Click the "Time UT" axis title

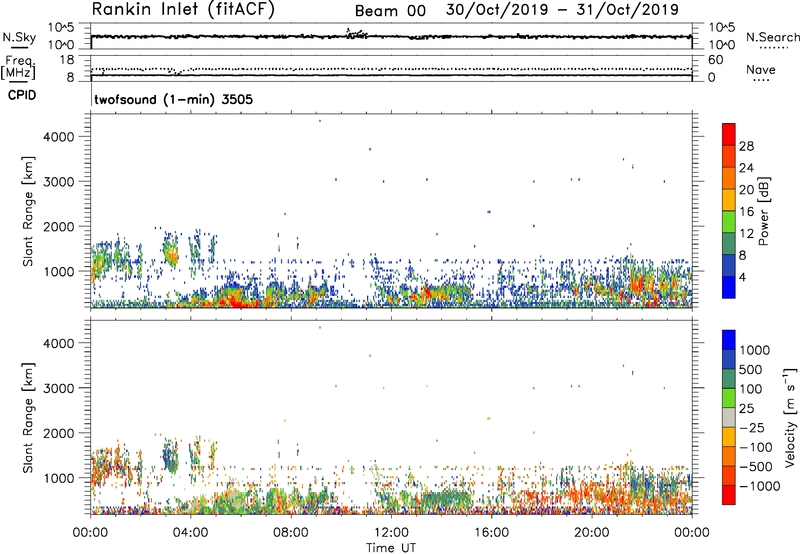pyautogui.click(x=391, y=548)
